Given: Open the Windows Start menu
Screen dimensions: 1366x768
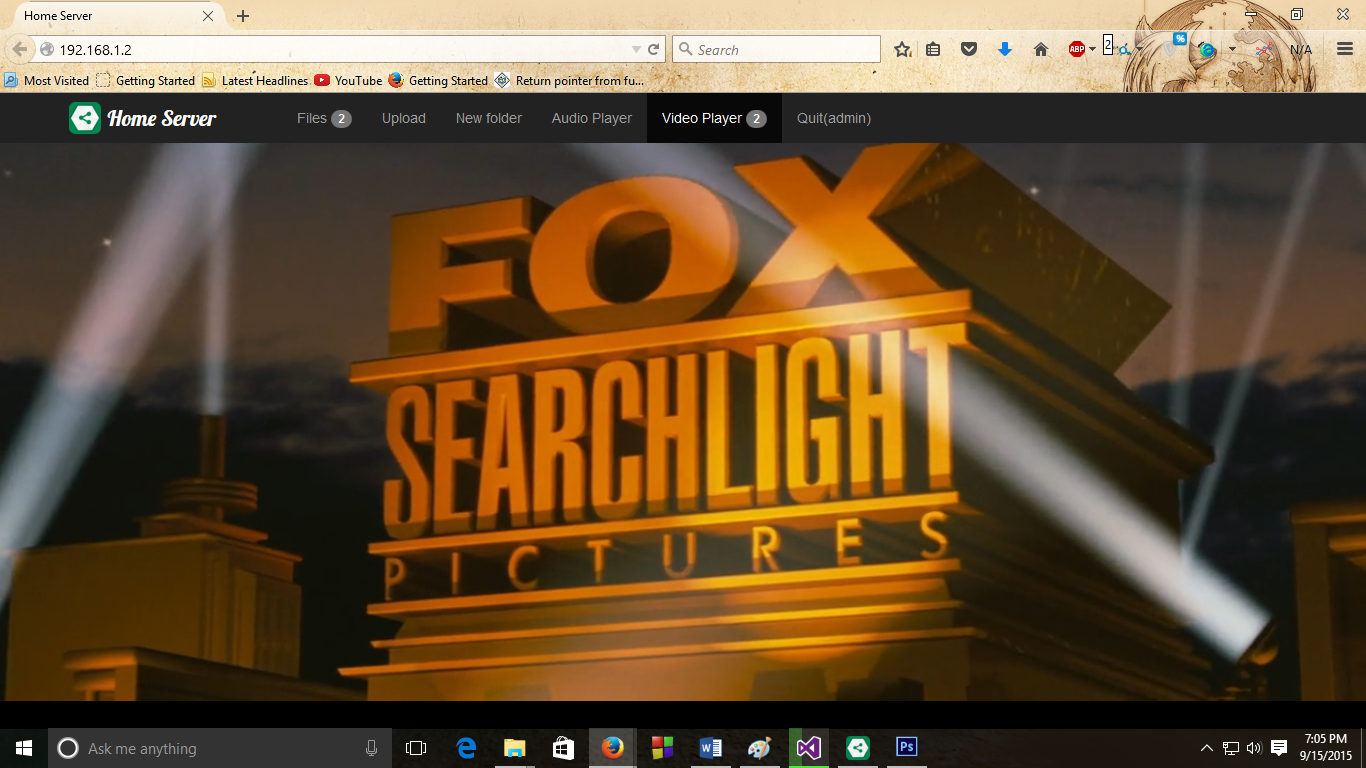Looking at the screenshot, I should pyautogui.click(x=24, y=748).
